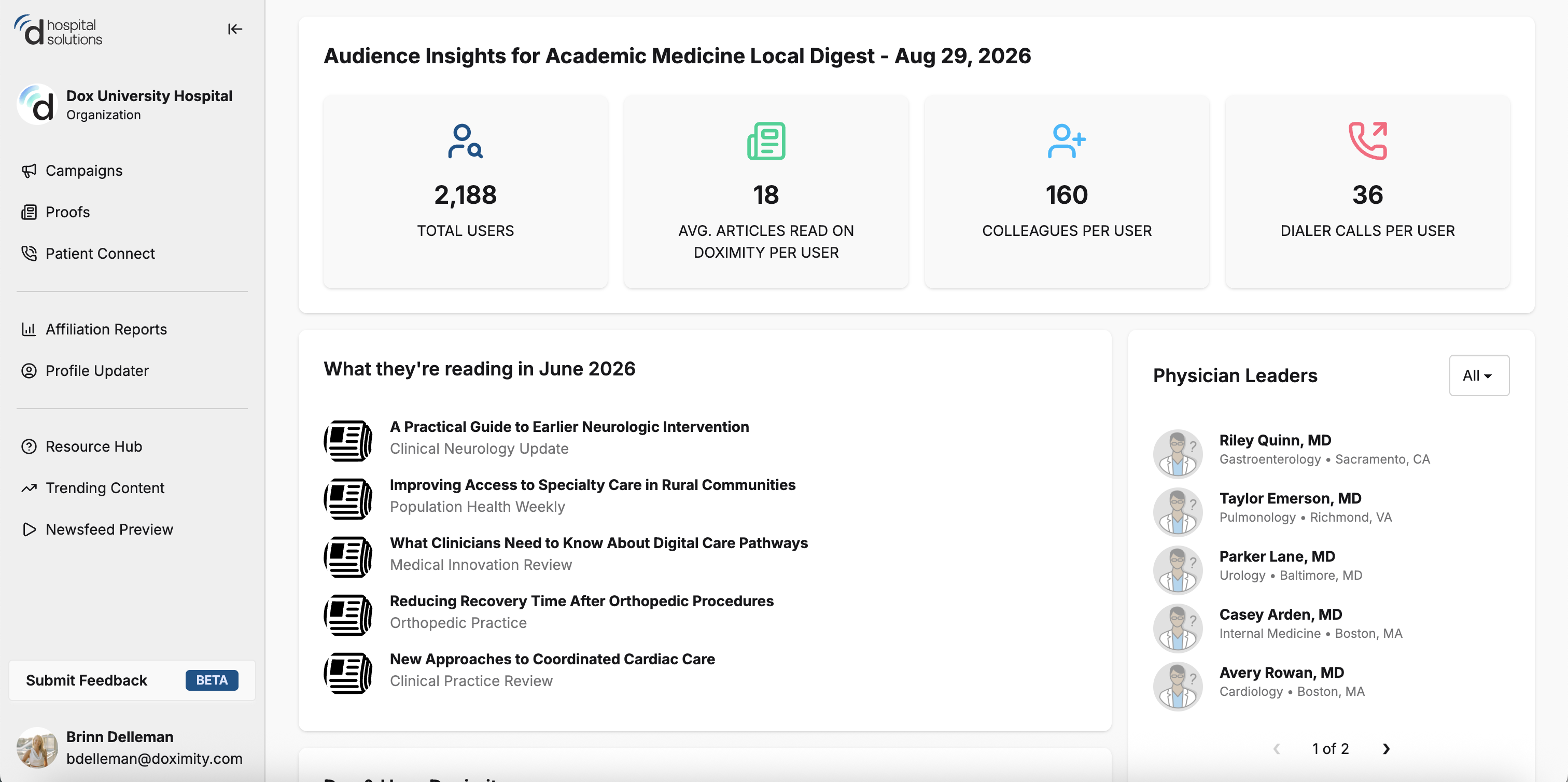Open the Physician Leaders All dropdown
Image resolution: width=1568 pixels, height=782 pixels.
pos(1478,375)
